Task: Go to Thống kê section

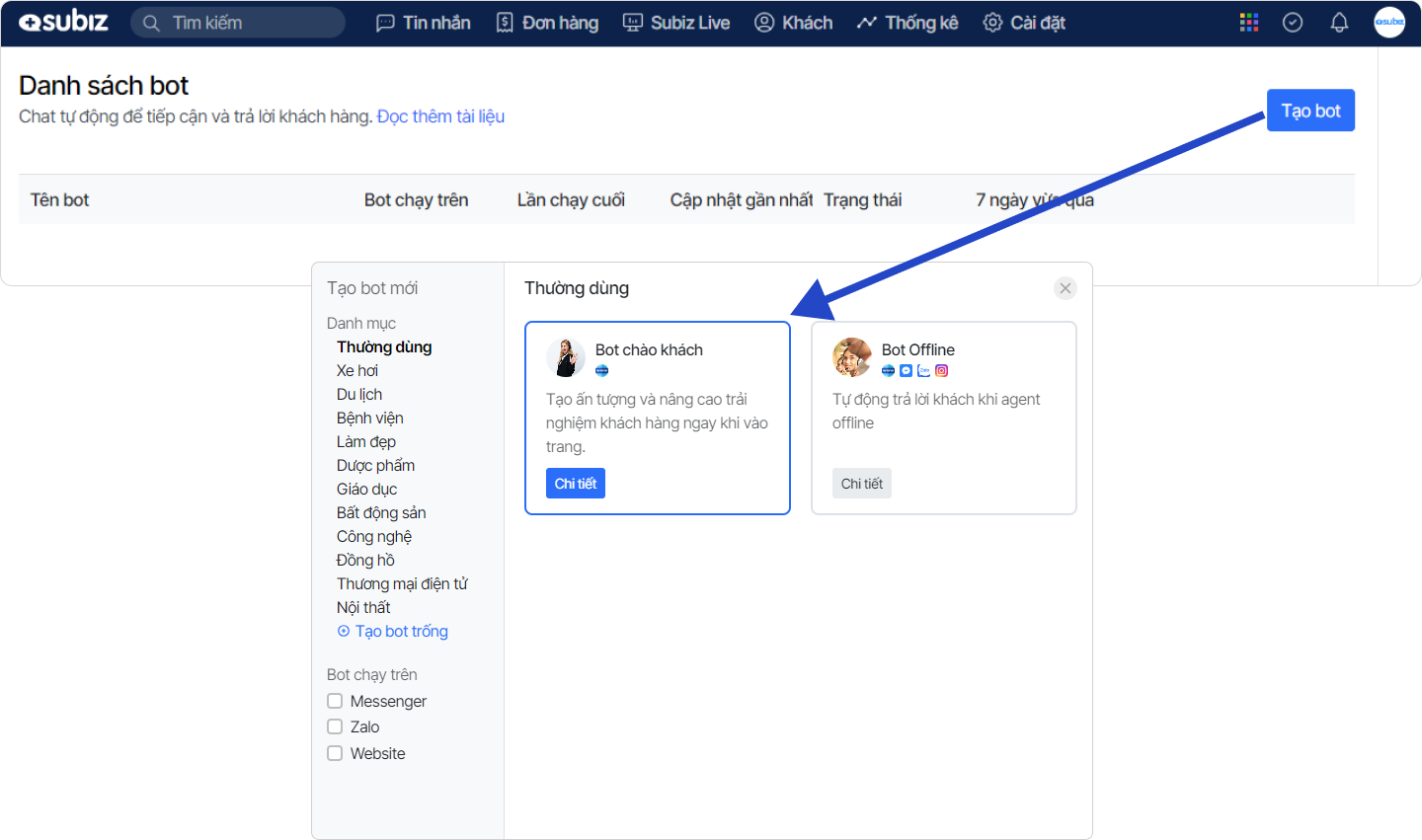Action: point(908,23)
